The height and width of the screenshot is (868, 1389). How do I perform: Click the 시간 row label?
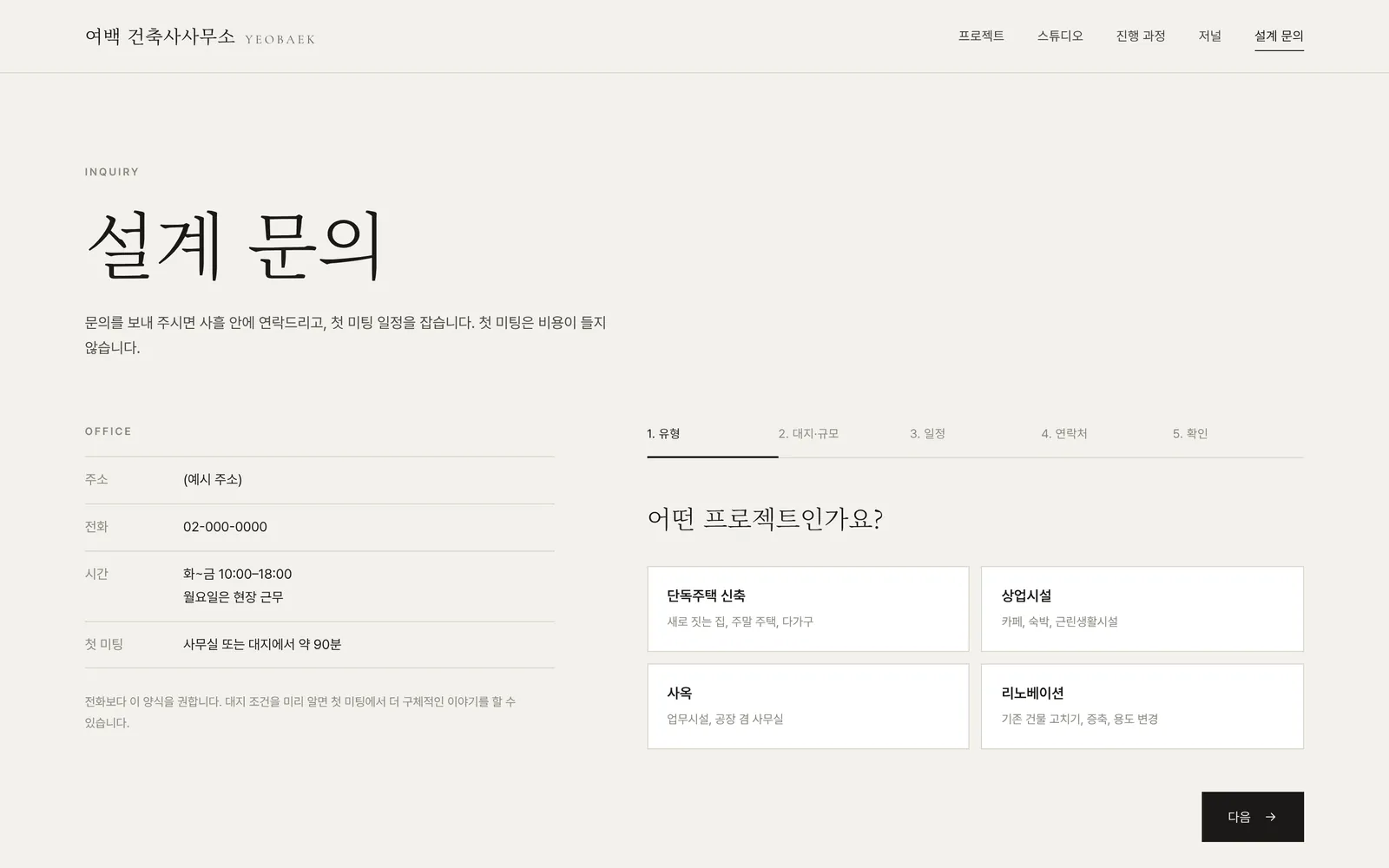coord(96,574)
